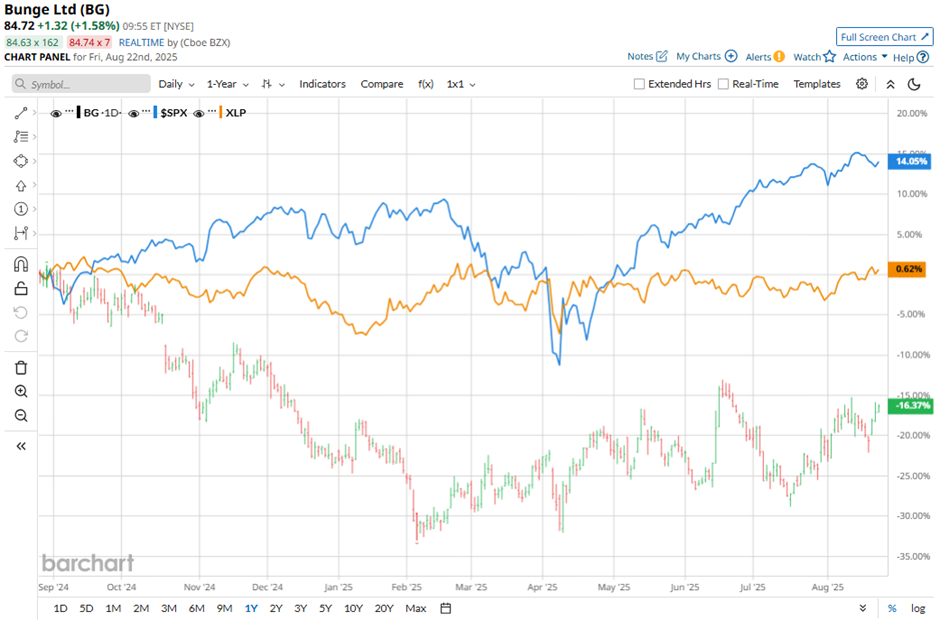Select the 5Y time range
940x621 pixels.
click(326, 608)
